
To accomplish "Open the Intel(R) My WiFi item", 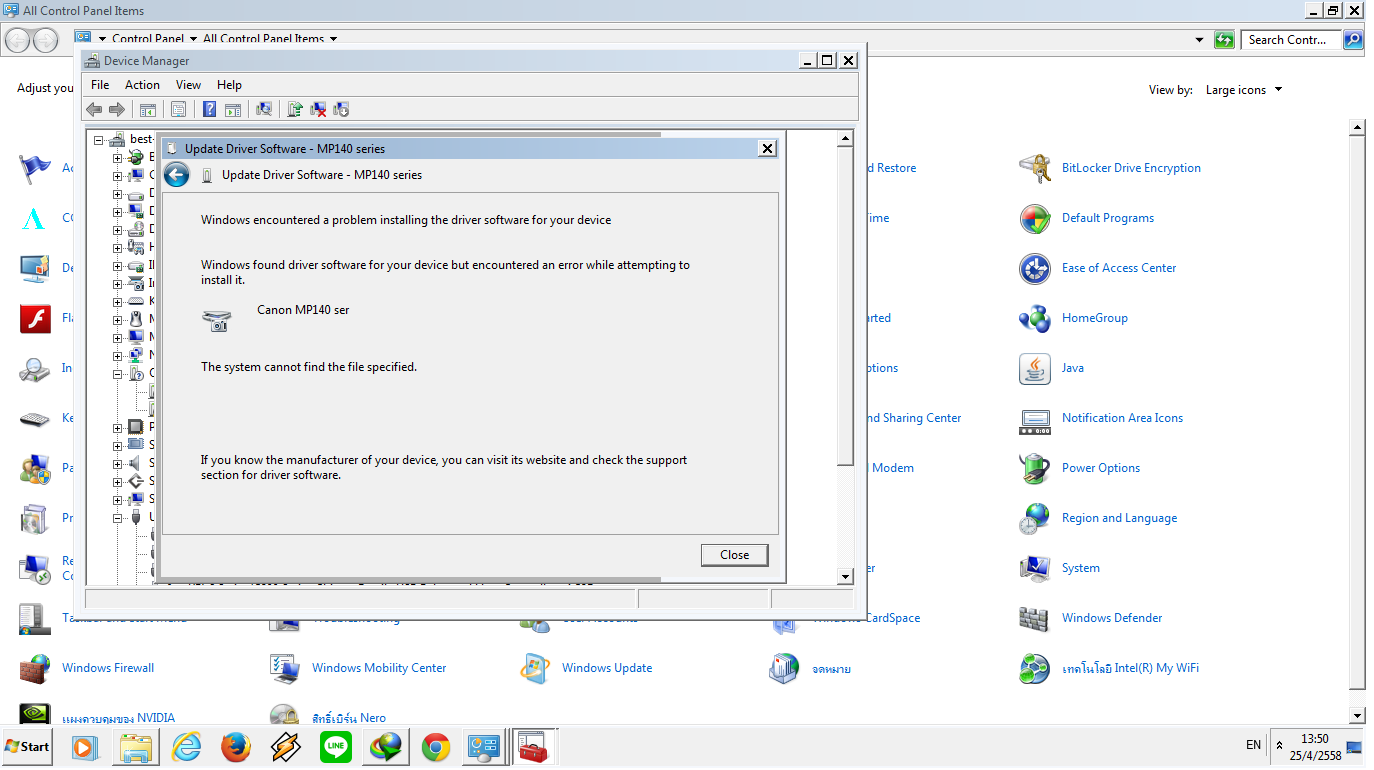I will [1130, 668].
